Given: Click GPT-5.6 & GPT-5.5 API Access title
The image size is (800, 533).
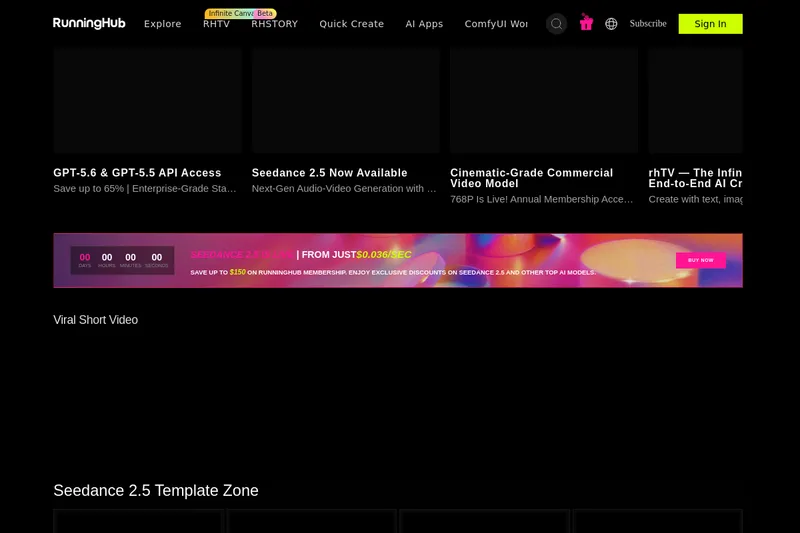Looking at the screenshot, I should (x=137, y=173).
